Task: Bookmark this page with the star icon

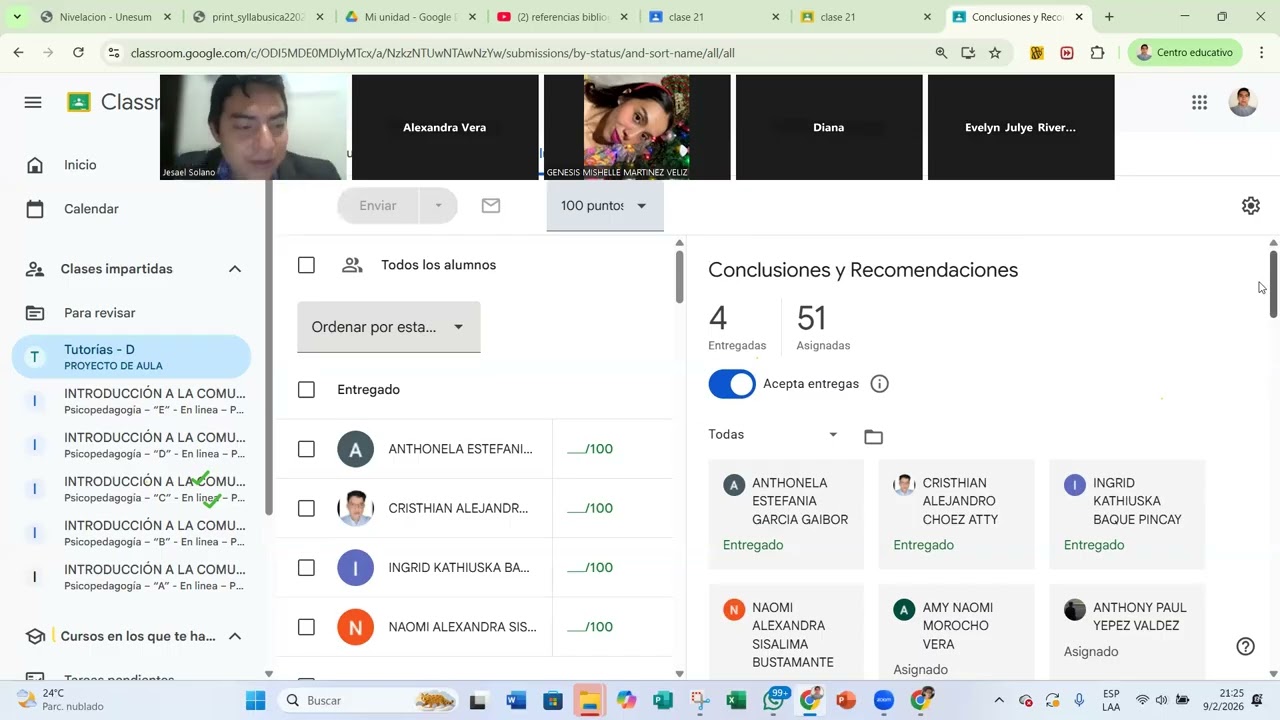Action: click(994, 53)
